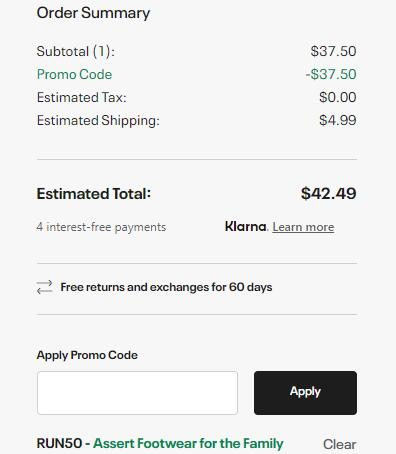
Task: Click the $0.00 tax amount
Action: coord(338,97)
